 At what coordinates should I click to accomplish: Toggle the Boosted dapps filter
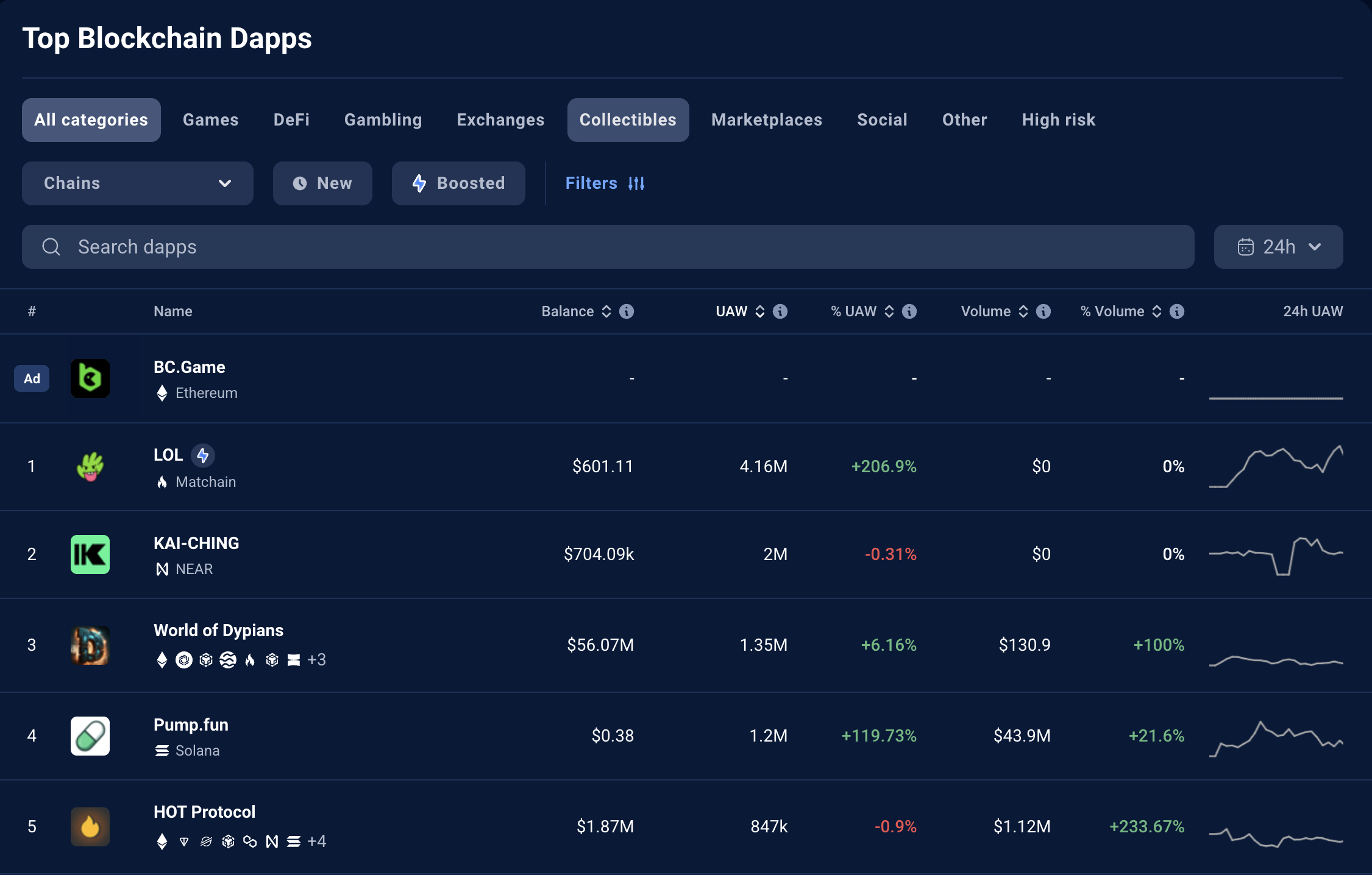click(x=458, y=183)
